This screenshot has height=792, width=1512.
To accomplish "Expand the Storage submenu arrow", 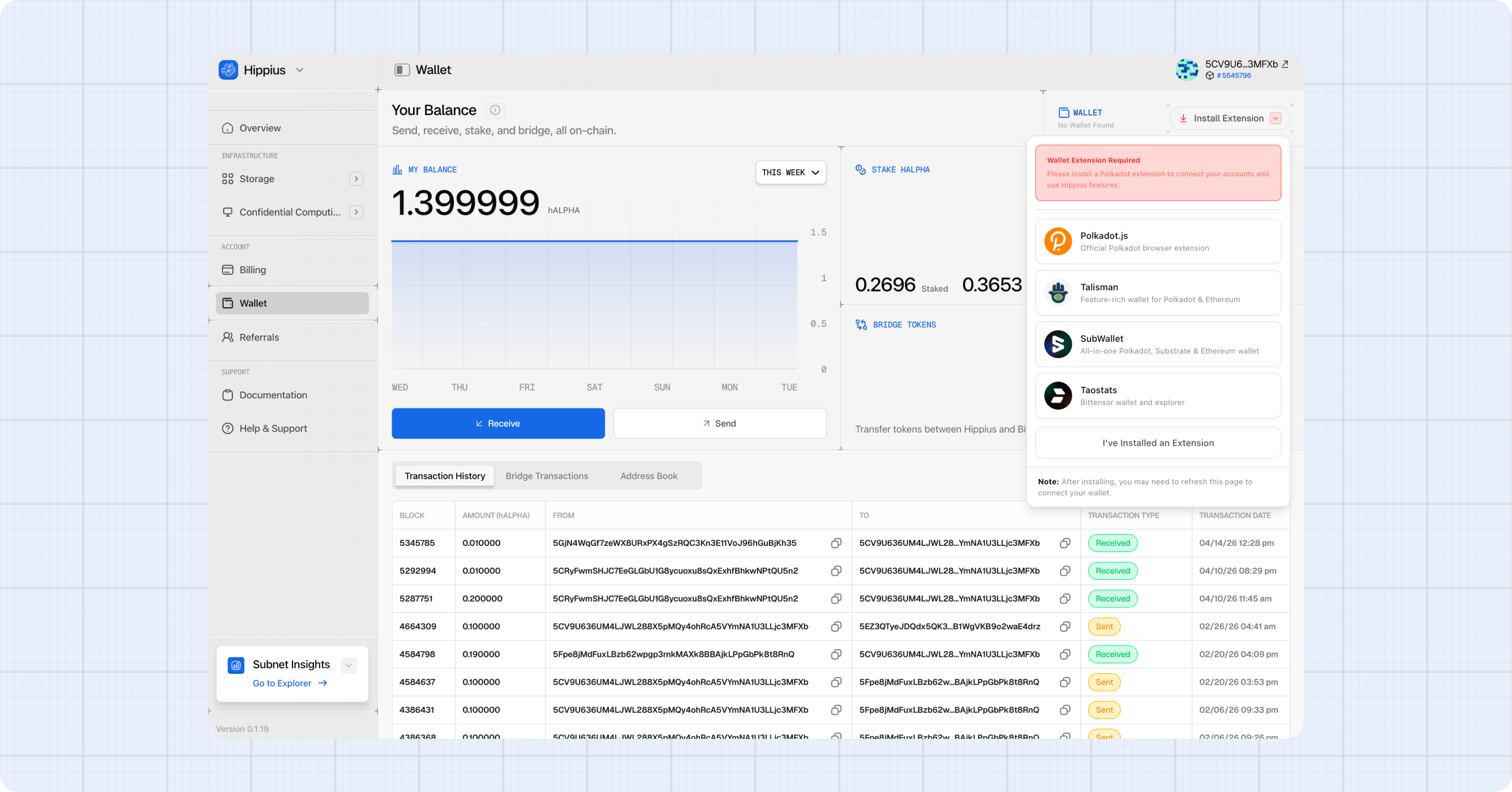I will 356,179.
